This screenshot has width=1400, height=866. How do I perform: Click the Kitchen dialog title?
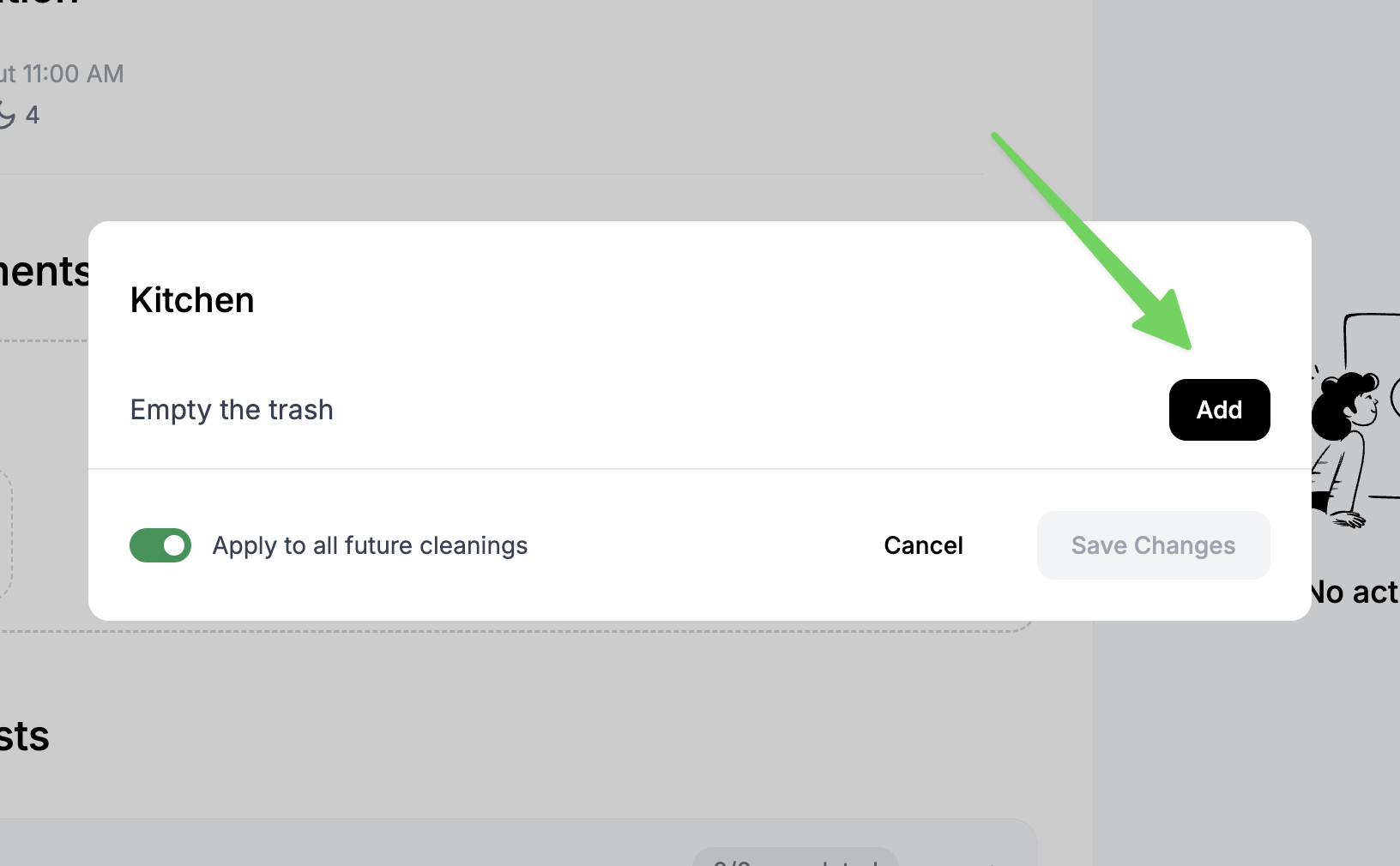tap(192, 300)
